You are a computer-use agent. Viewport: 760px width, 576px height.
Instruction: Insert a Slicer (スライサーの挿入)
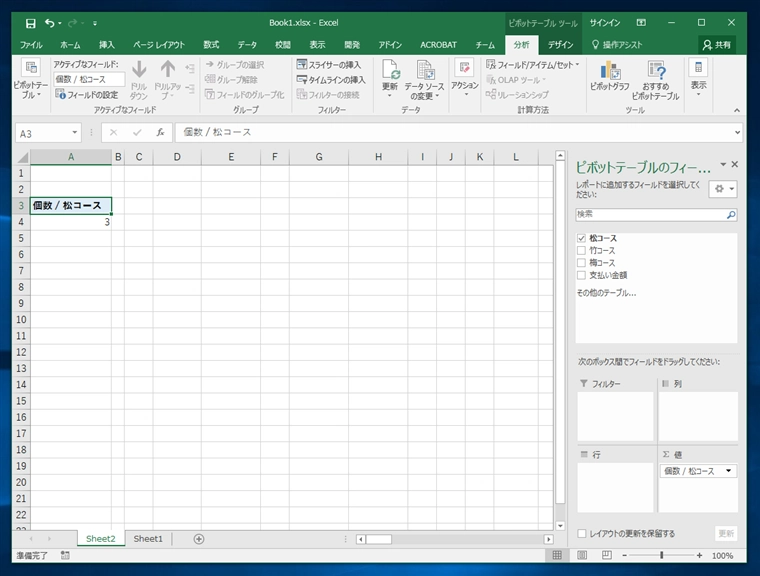329,64
